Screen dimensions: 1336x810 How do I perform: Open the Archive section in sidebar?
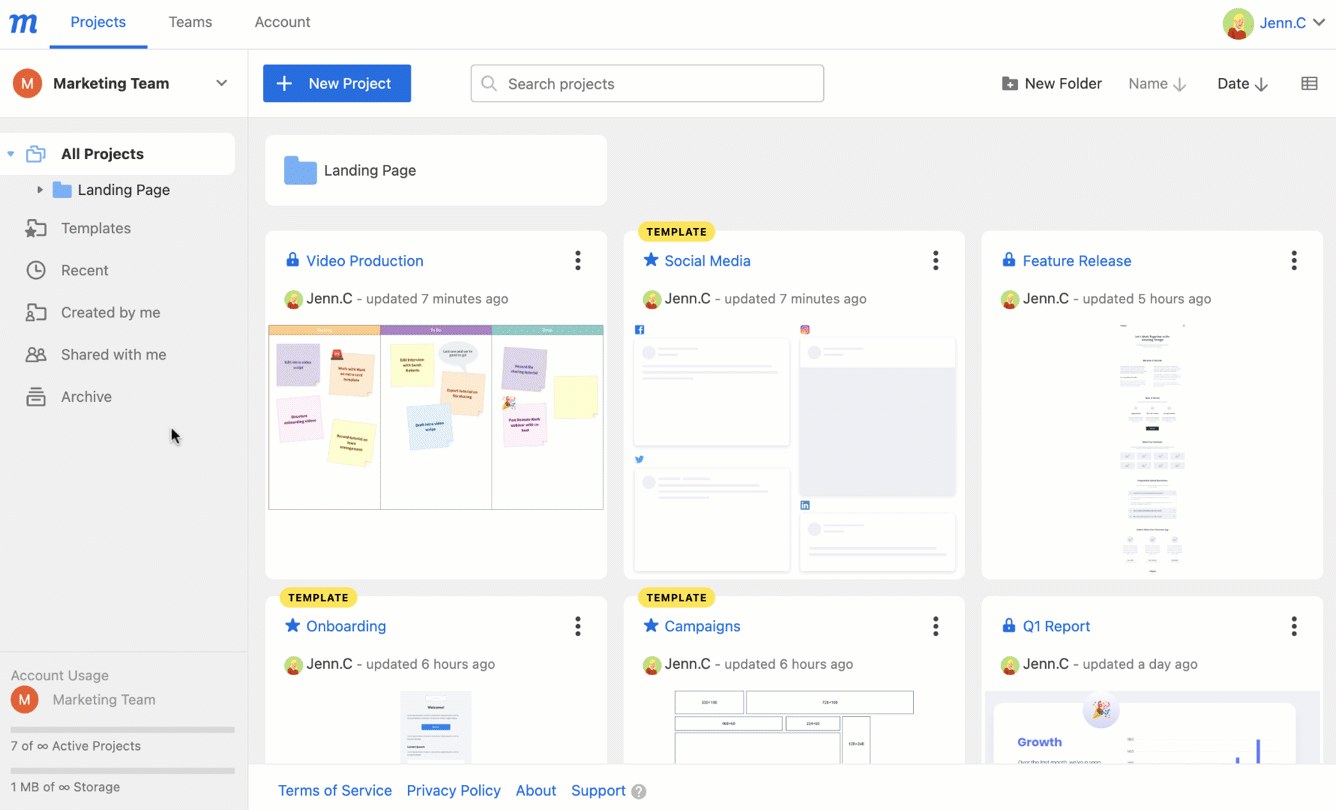(x=86, y=397)
